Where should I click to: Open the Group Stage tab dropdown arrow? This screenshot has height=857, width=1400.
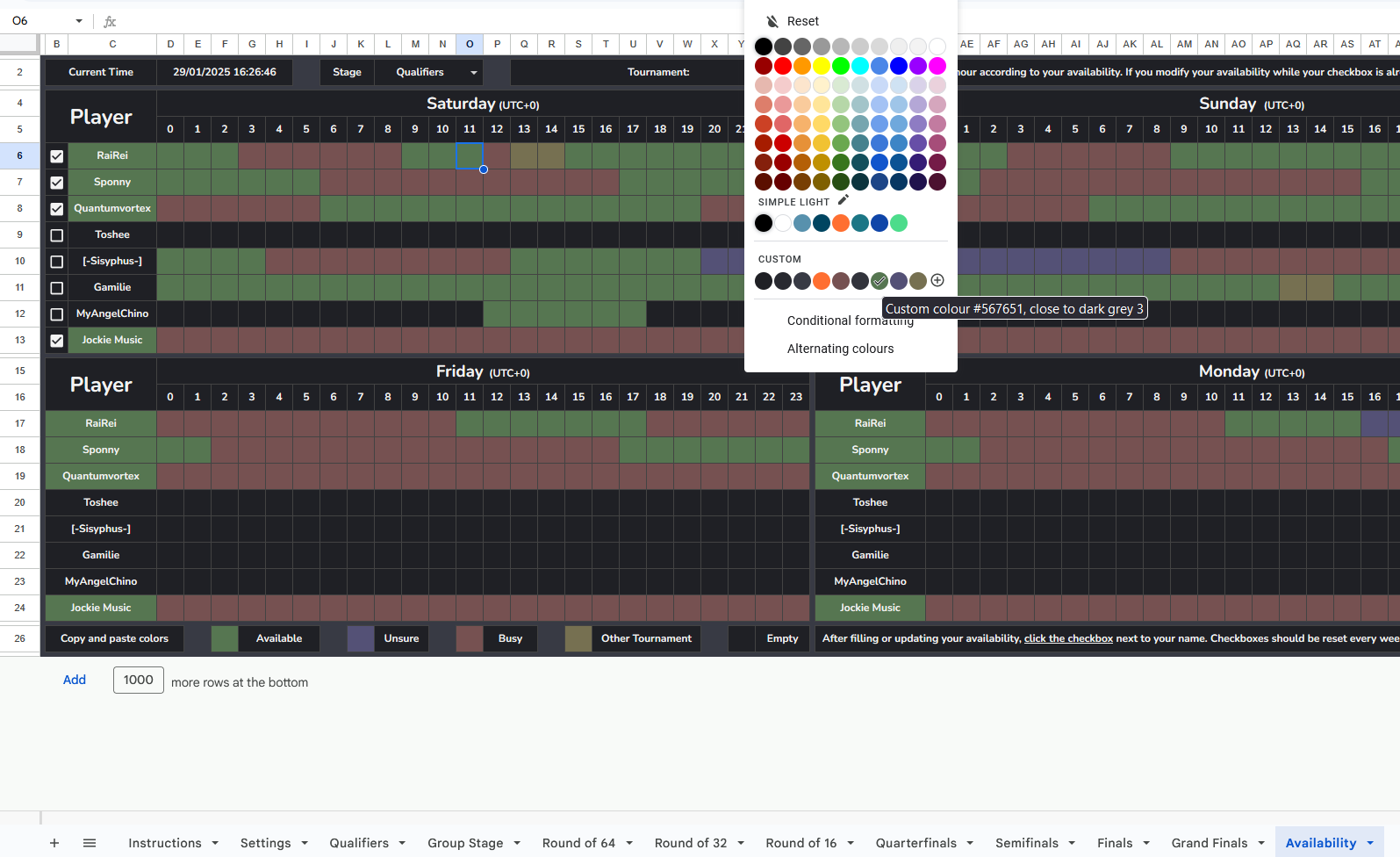point(517,843)
